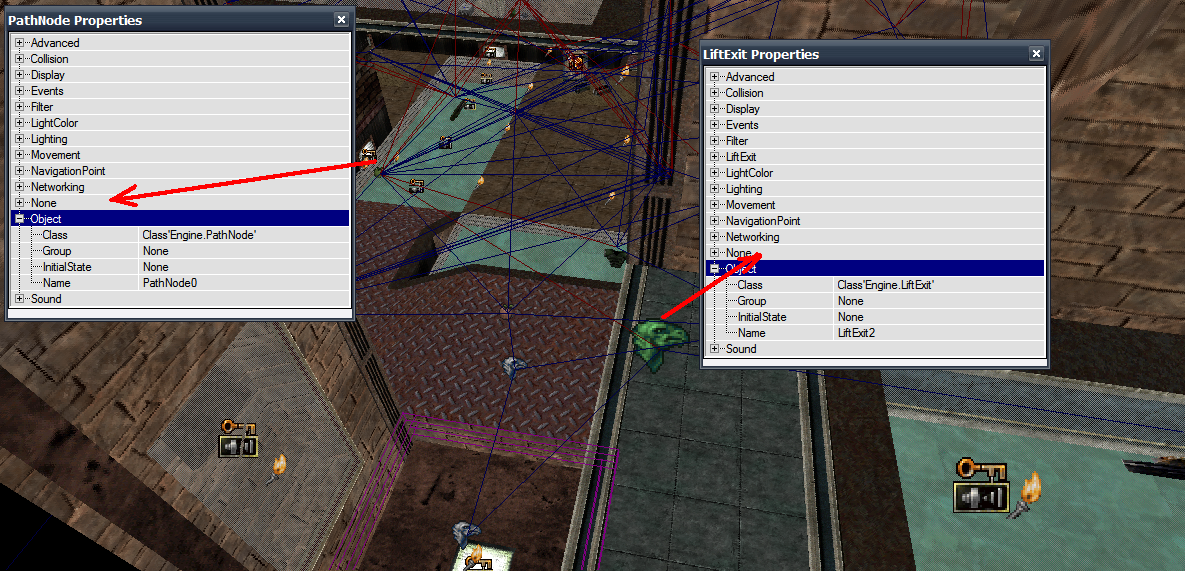1185x571 pixels.
Task: Select the key-and-speaker actor icon on the right teal floor
Action: click(982, 486)
